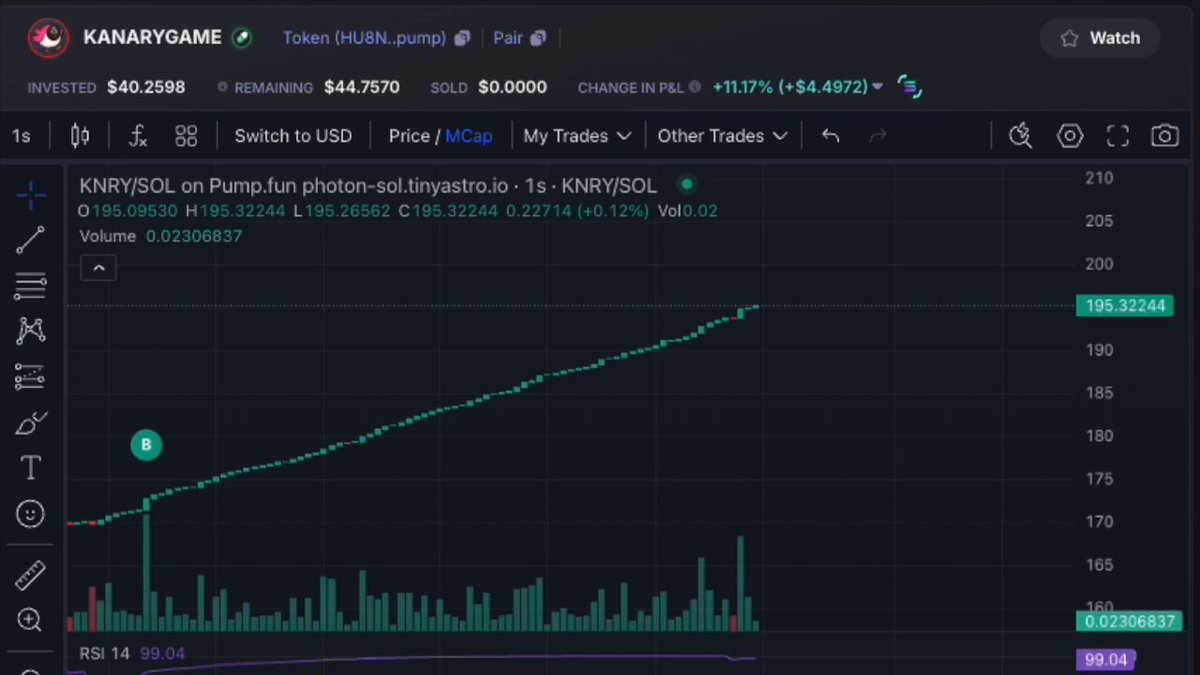This screenshot has width=1200, height=675.
Task: Click the Solana icon beside P&L
Action: coord(908,87)
